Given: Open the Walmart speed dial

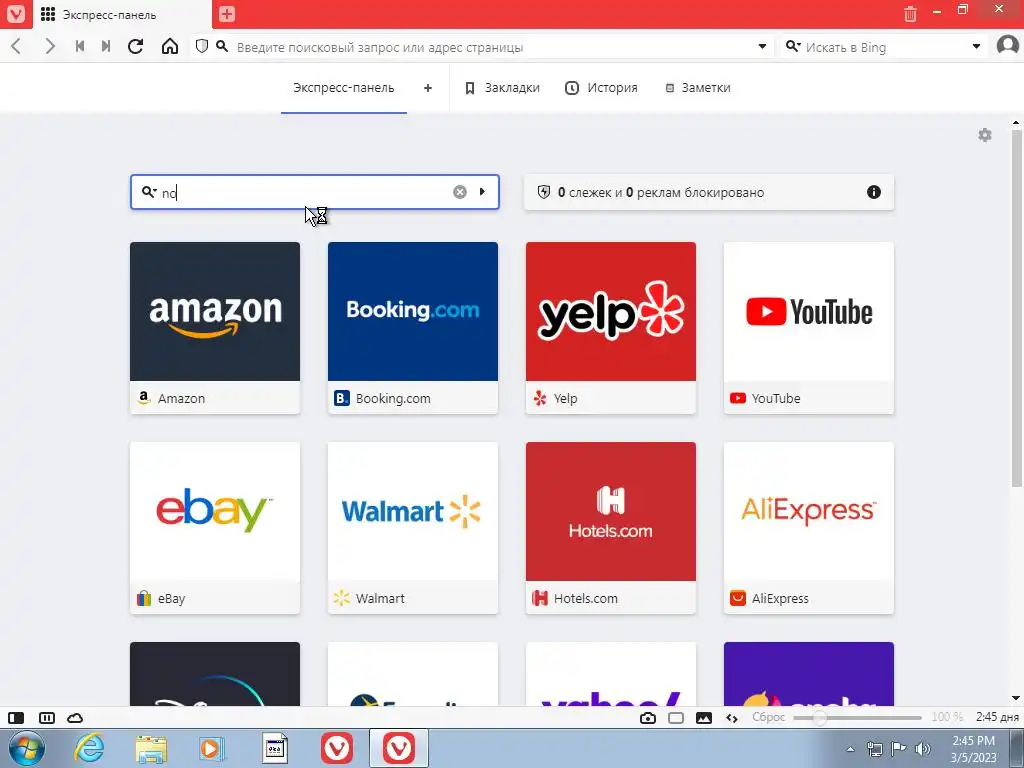Looking at the screenshot, I should tap(413, 528).
